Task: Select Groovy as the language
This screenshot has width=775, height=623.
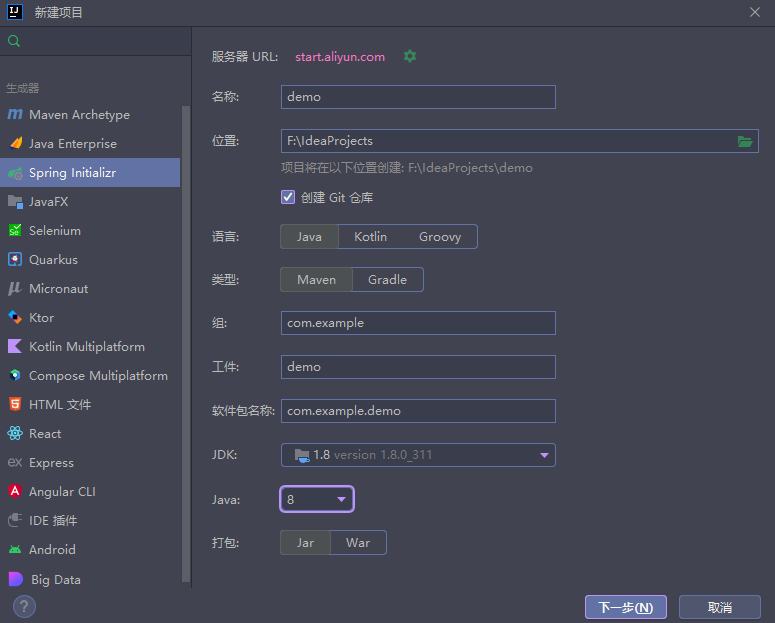Action: tap(440, 237)
